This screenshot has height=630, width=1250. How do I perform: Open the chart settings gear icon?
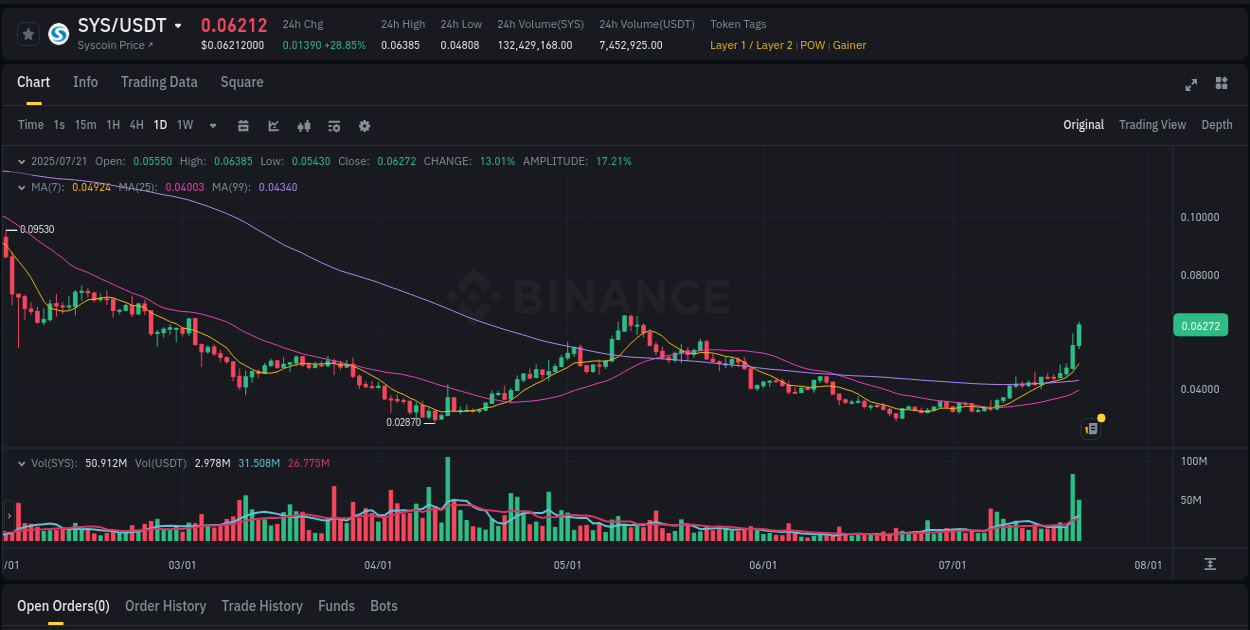coord(364,126)
